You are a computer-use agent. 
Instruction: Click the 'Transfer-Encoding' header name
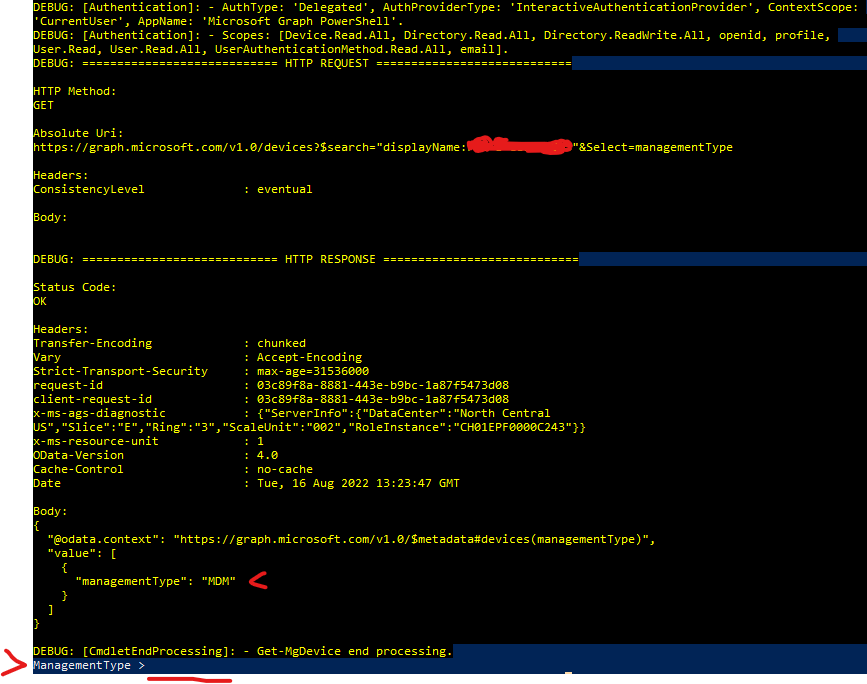(92, 343)
